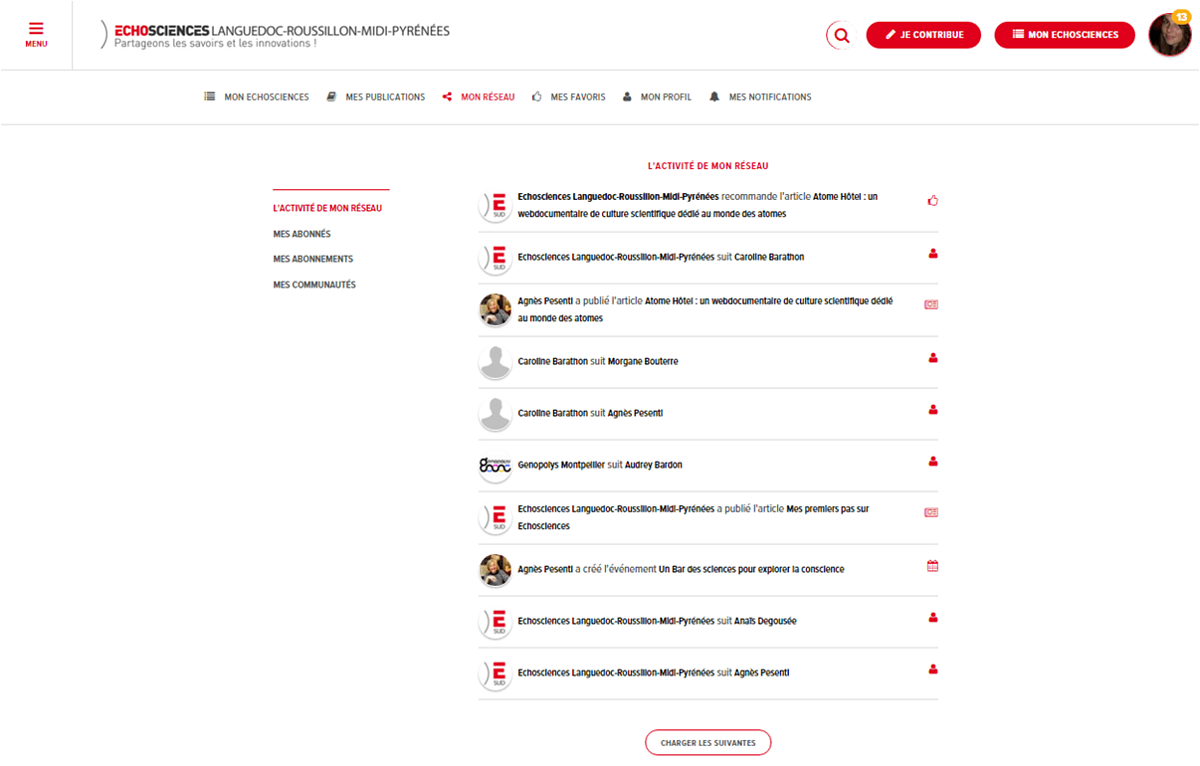The height and width of the screenshot is (766, 1200).
Task: Click Agnès Pesenti photo in event row
Action: point(495,570)
